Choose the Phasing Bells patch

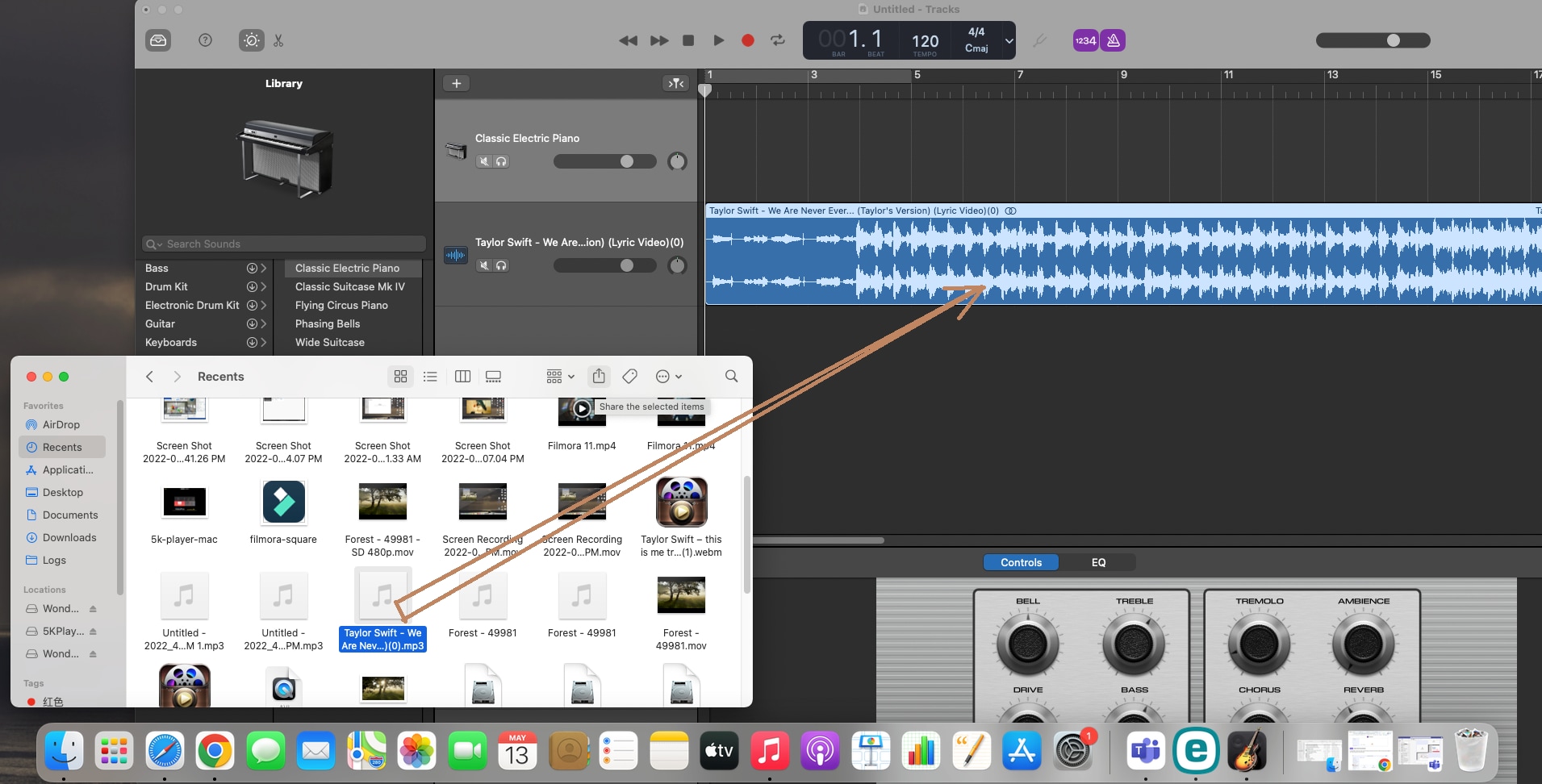click(x=328, y=323)
